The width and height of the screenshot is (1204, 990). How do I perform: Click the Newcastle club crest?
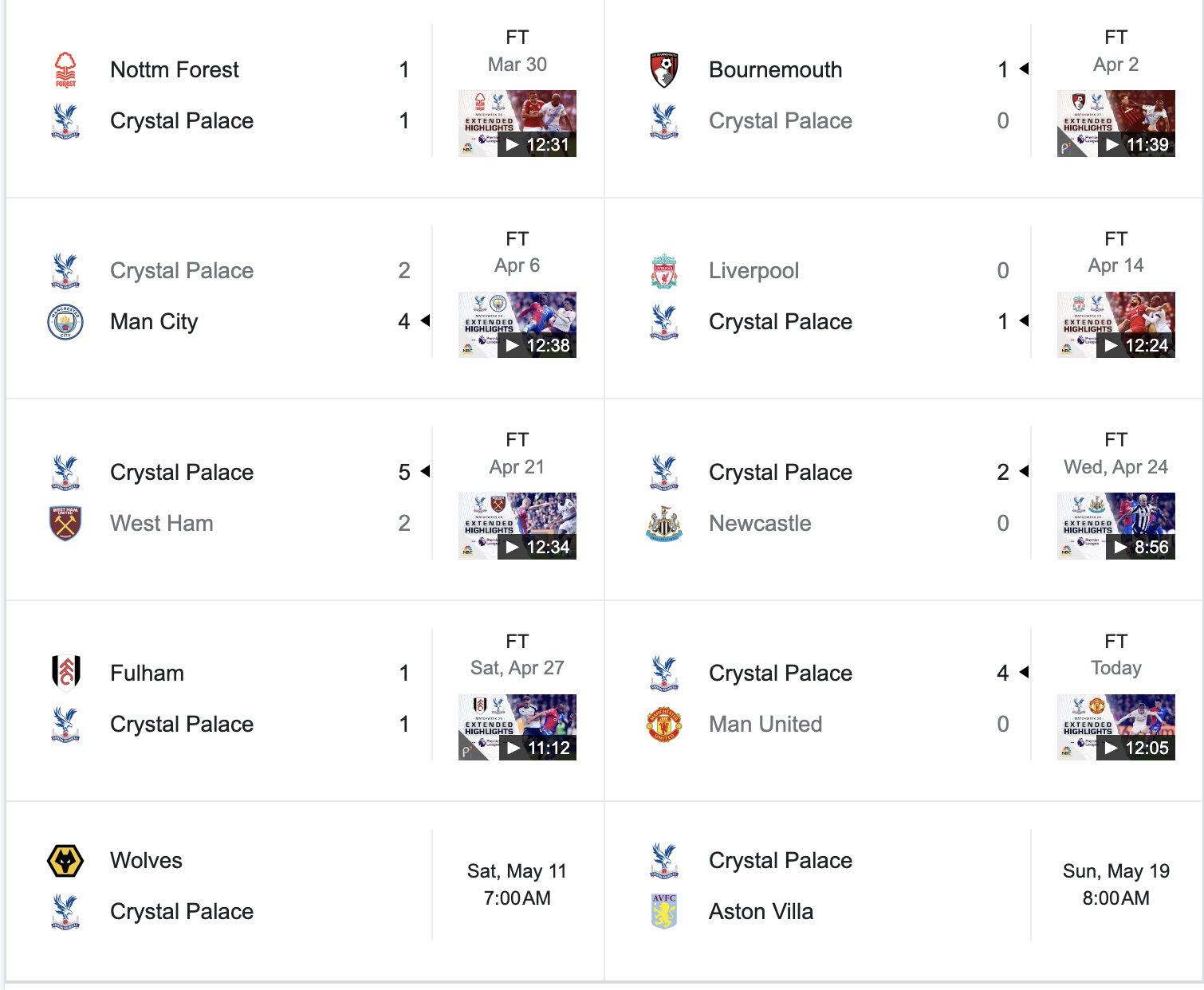tap(664, 523)
